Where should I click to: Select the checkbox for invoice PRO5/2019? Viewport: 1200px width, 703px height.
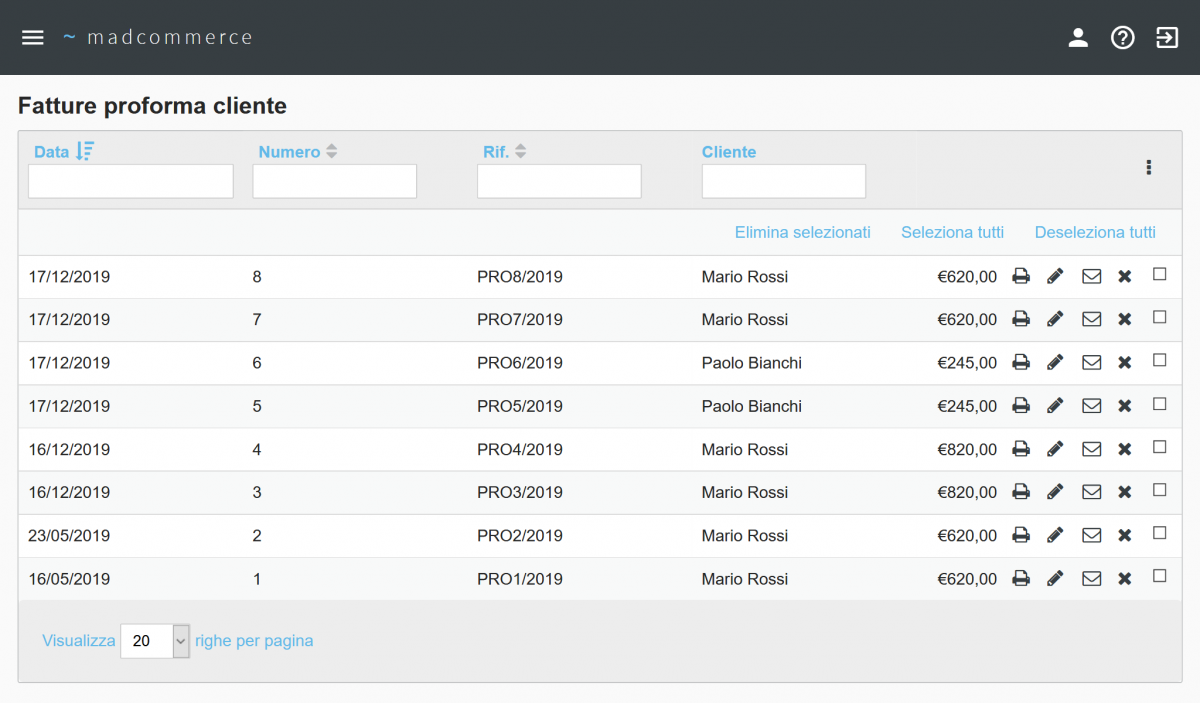click(1160, 404)
